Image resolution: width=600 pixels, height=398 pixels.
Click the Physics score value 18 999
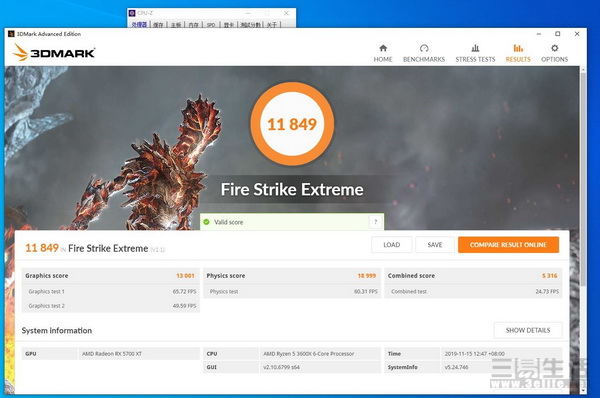(x=367, y=276)
